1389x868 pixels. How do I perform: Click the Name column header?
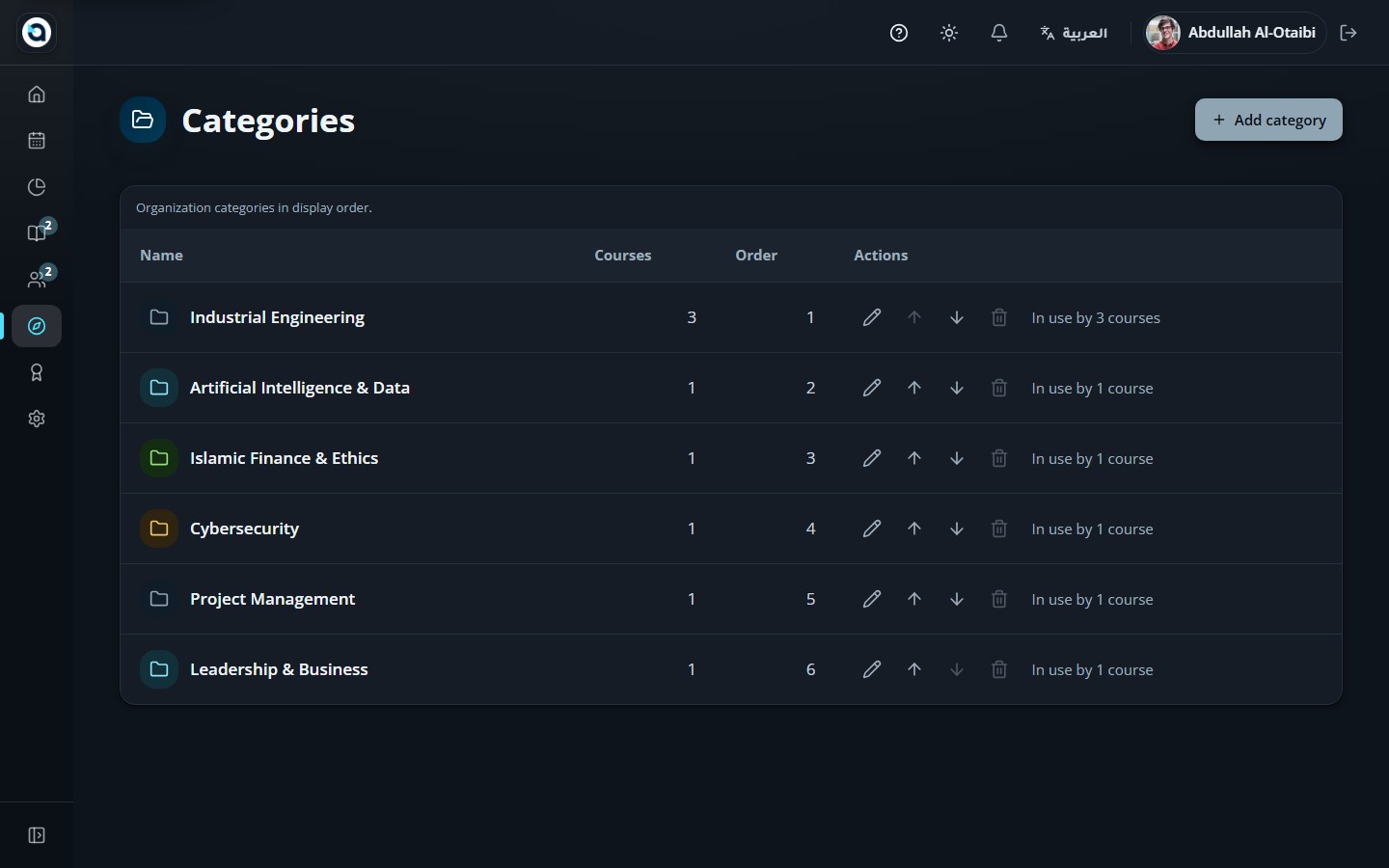[x=161, y=256]
